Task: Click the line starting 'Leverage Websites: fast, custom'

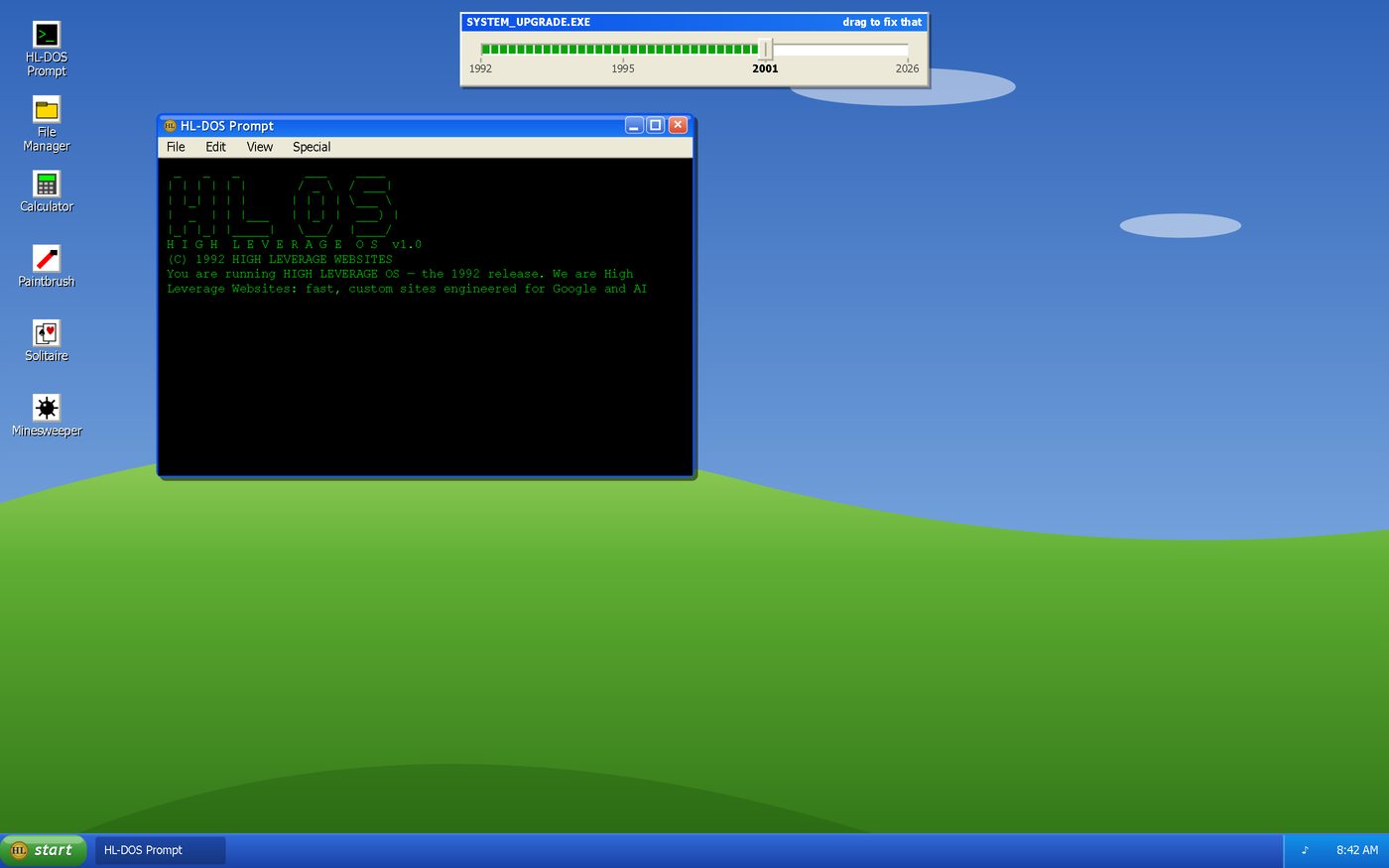Action: tap(407, 289)
